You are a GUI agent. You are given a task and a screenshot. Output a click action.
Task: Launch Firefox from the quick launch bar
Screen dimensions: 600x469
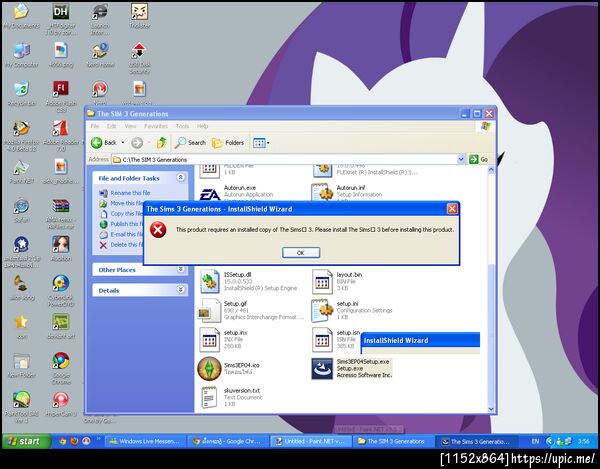[x=74, y=441]
